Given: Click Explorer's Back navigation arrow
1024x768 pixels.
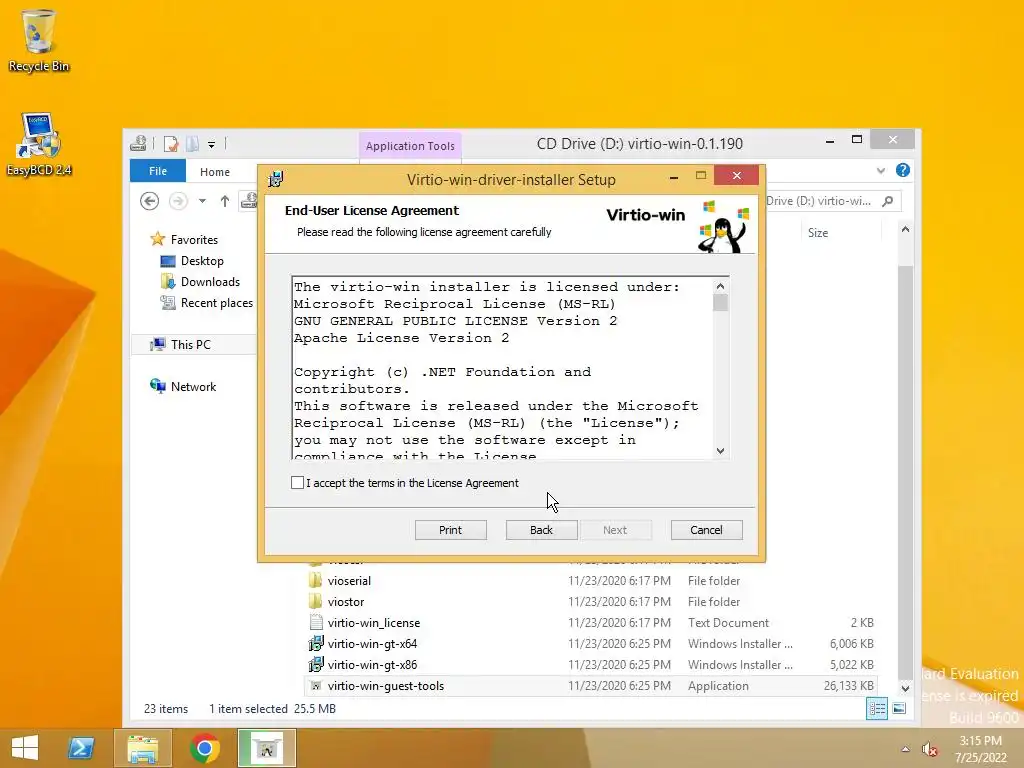Looking at the screenshot, I should (x=150, y=201).
